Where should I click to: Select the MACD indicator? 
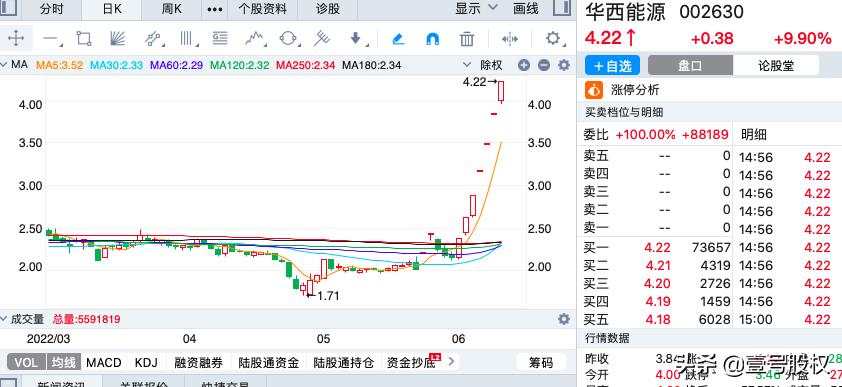(104, 362)
